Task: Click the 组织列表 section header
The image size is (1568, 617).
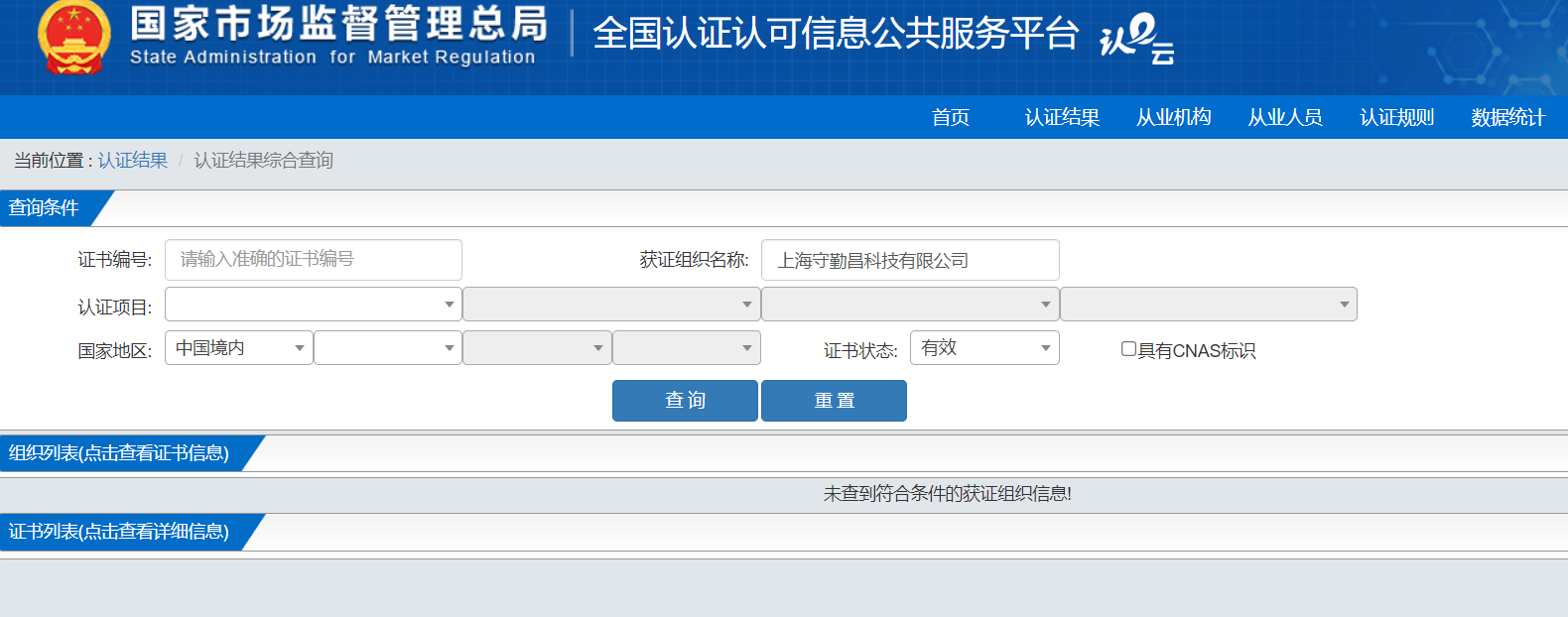Action: point(119,453)
